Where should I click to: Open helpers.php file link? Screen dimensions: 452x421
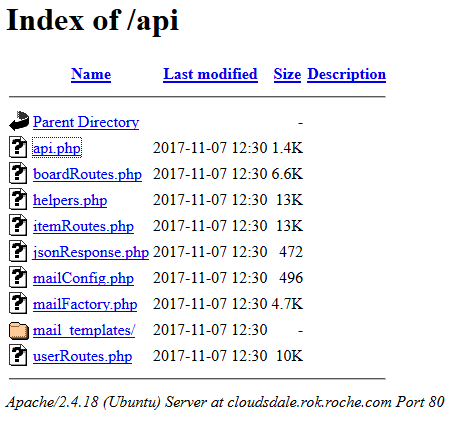pyautogui.click(x=70, y=200)
